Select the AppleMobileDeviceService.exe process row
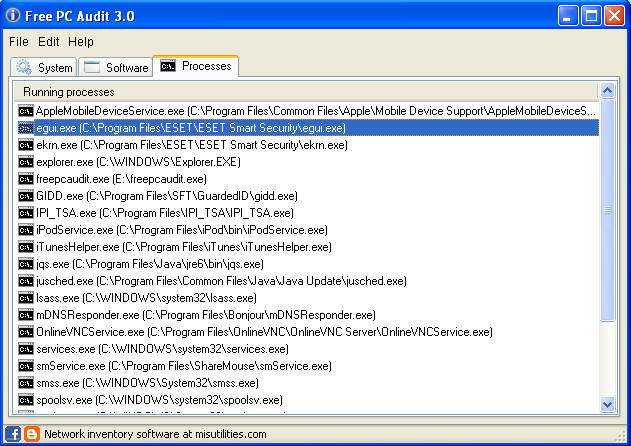The height and width of the screenshot is (446, 631). click(x=308, y=111)
